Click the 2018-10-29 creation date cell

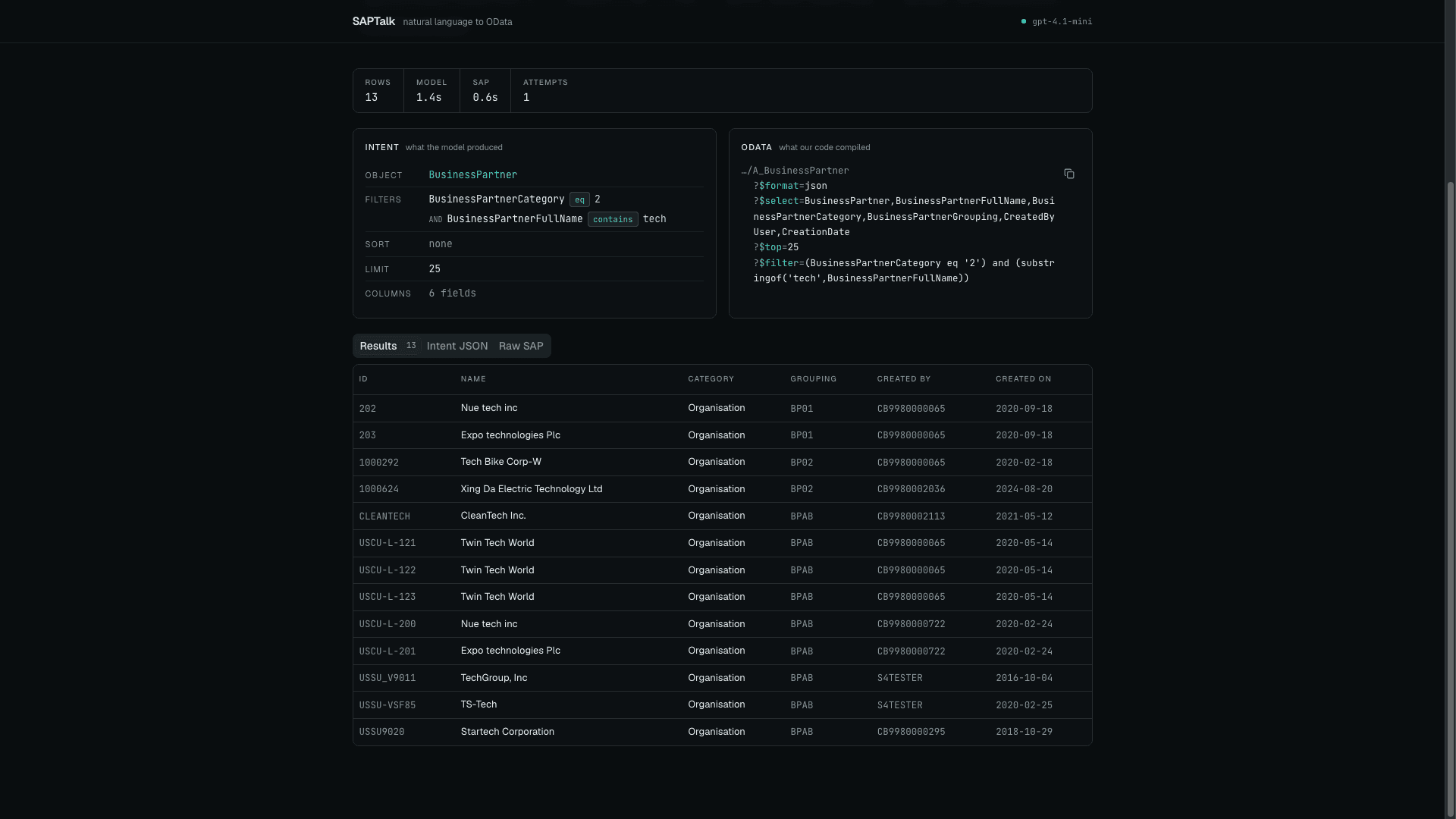point(1024,732)
